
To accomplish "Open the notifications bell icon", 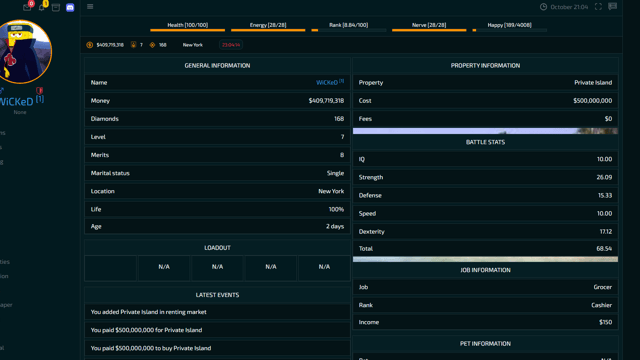I will pyautogui.click(x=42, y=7).
